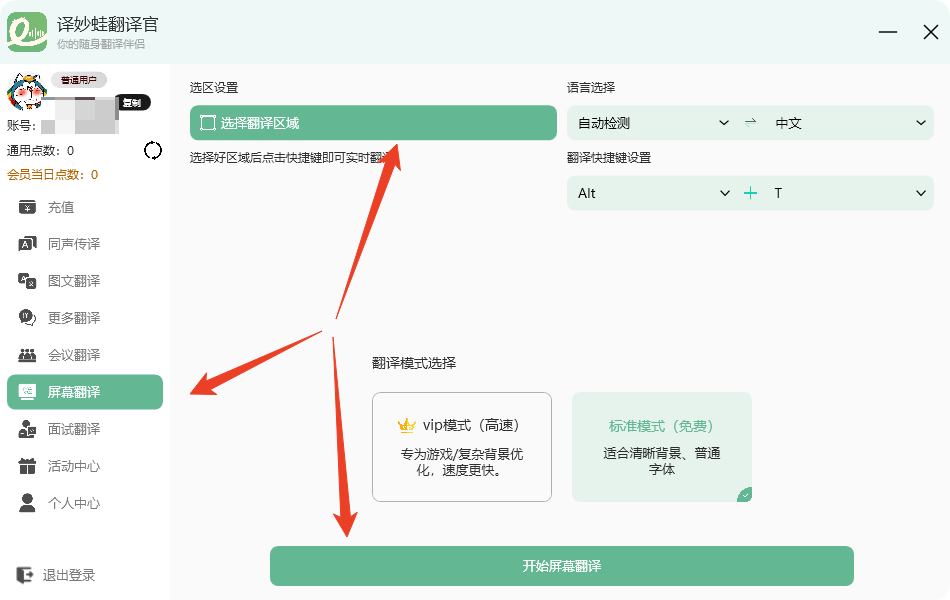The height and width of the screenshot is (600, 950).
Task: Click the 选择翻译区域 select region button
Action: tap(372, 123)
